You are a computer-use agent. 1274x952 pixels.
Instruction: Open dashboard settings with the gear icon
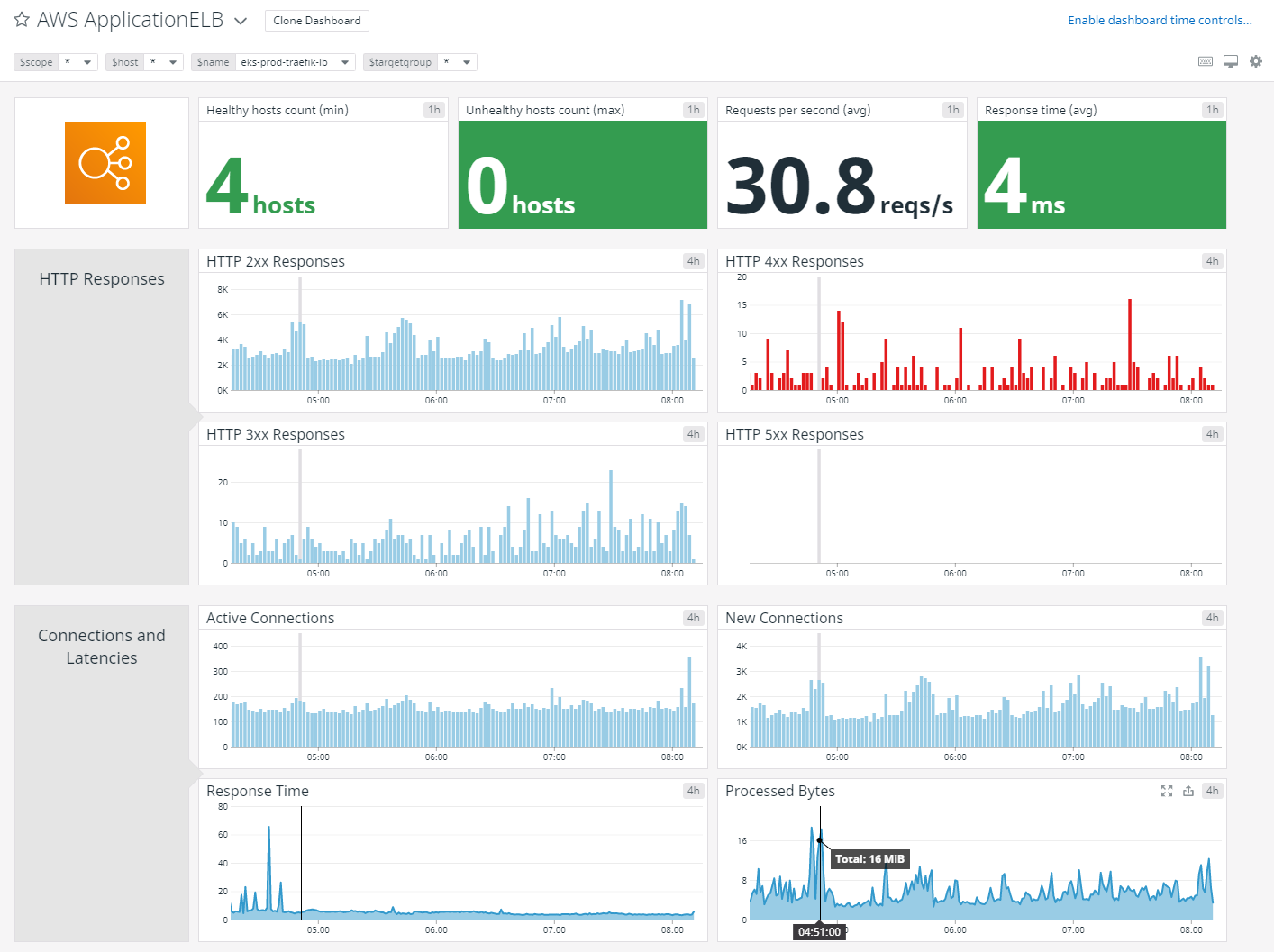1256,61
